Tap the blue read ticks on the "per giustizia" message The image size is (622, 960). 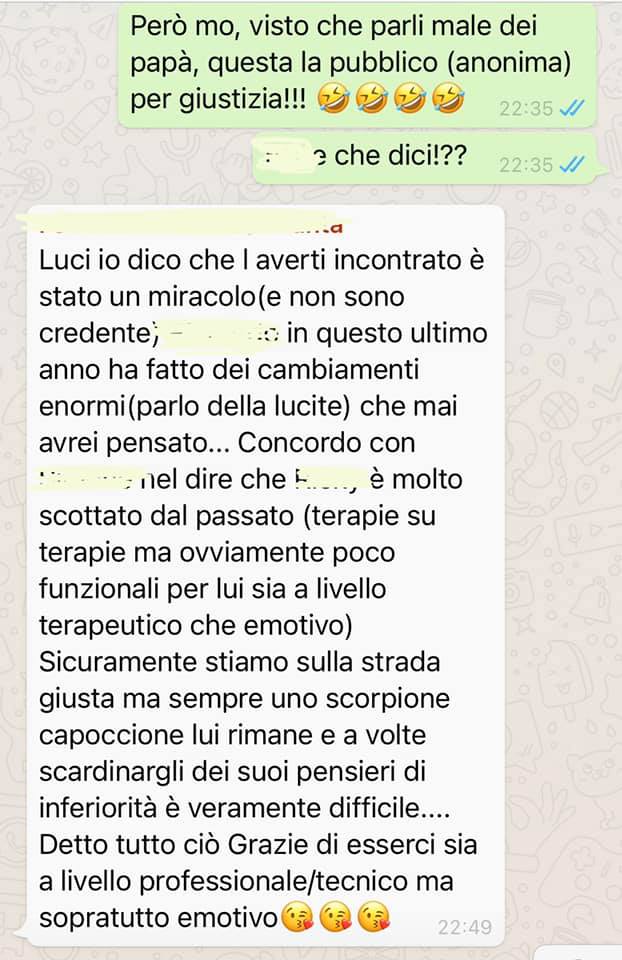coord(572,108)
